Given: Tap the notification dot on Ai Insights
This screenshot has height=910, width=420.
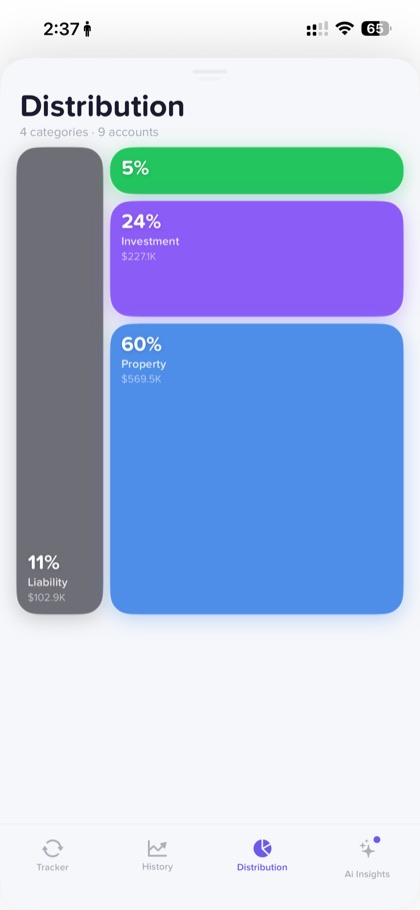Looking at the screenshot, I should click(x=377, y=839).
